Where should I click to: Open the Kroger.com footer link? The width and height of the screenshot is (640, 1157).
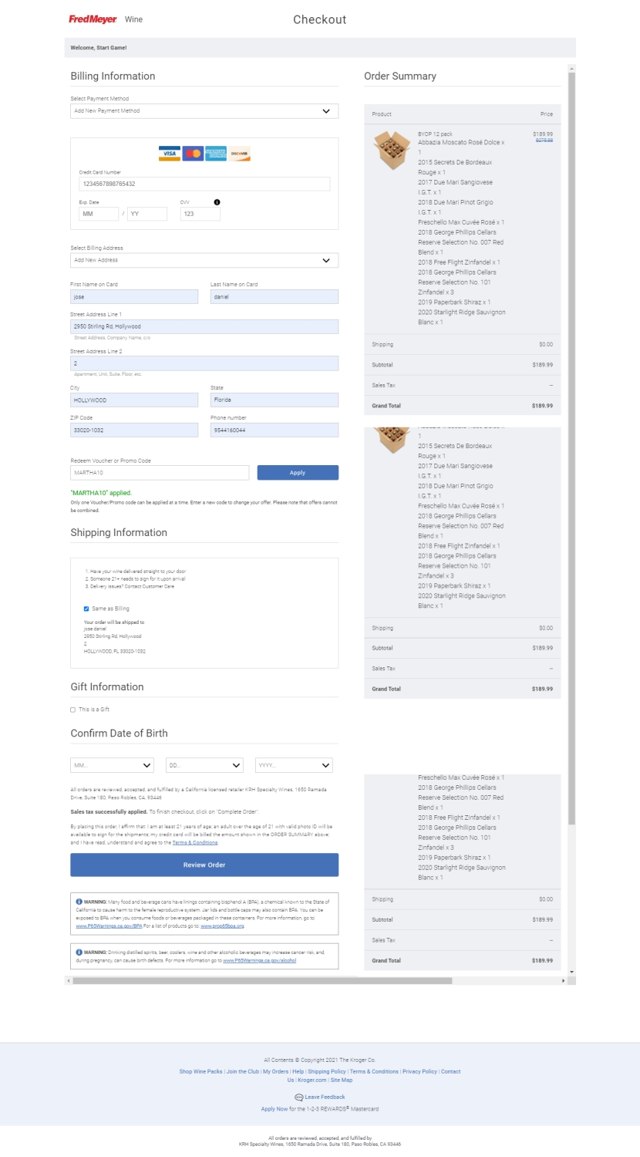click(x=312, y=1080)
